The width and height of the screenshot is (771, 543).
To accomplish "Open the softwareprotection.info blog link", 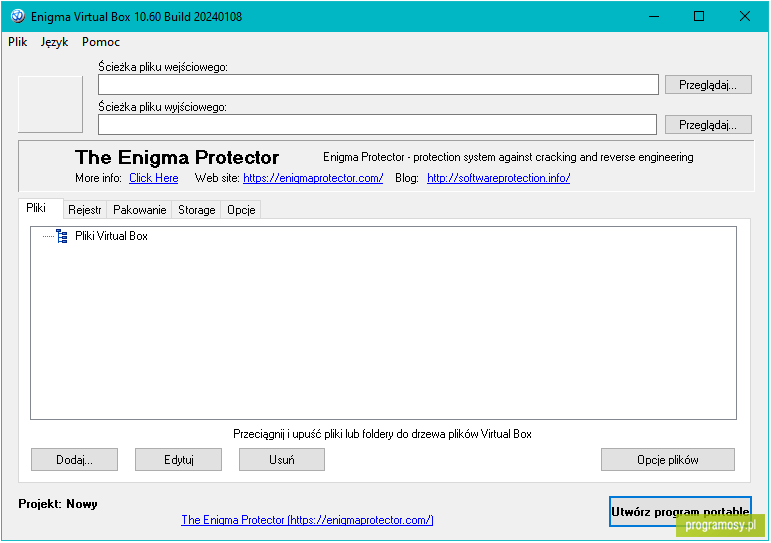I will [x=498, y=178].
